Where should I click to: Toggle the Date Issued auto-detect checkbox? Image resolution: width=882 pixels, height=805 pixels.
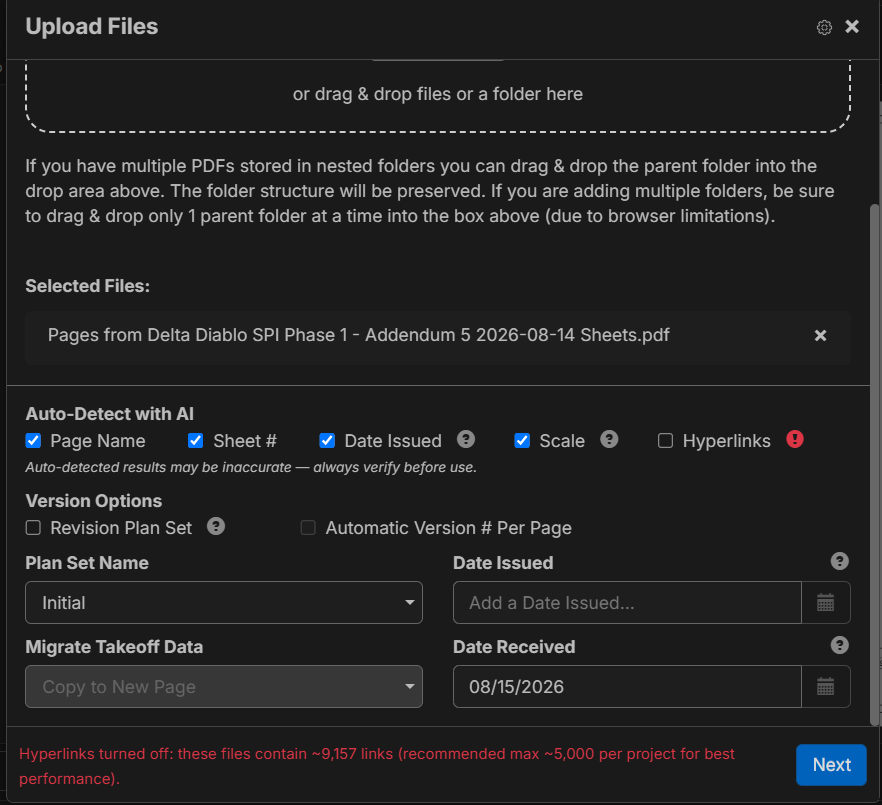(327, 440)
